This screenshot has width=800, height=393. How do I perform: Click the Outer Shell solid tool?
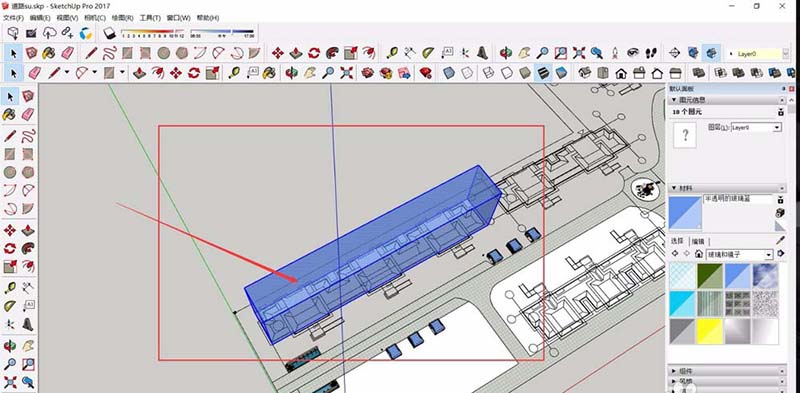coord(698,73)
